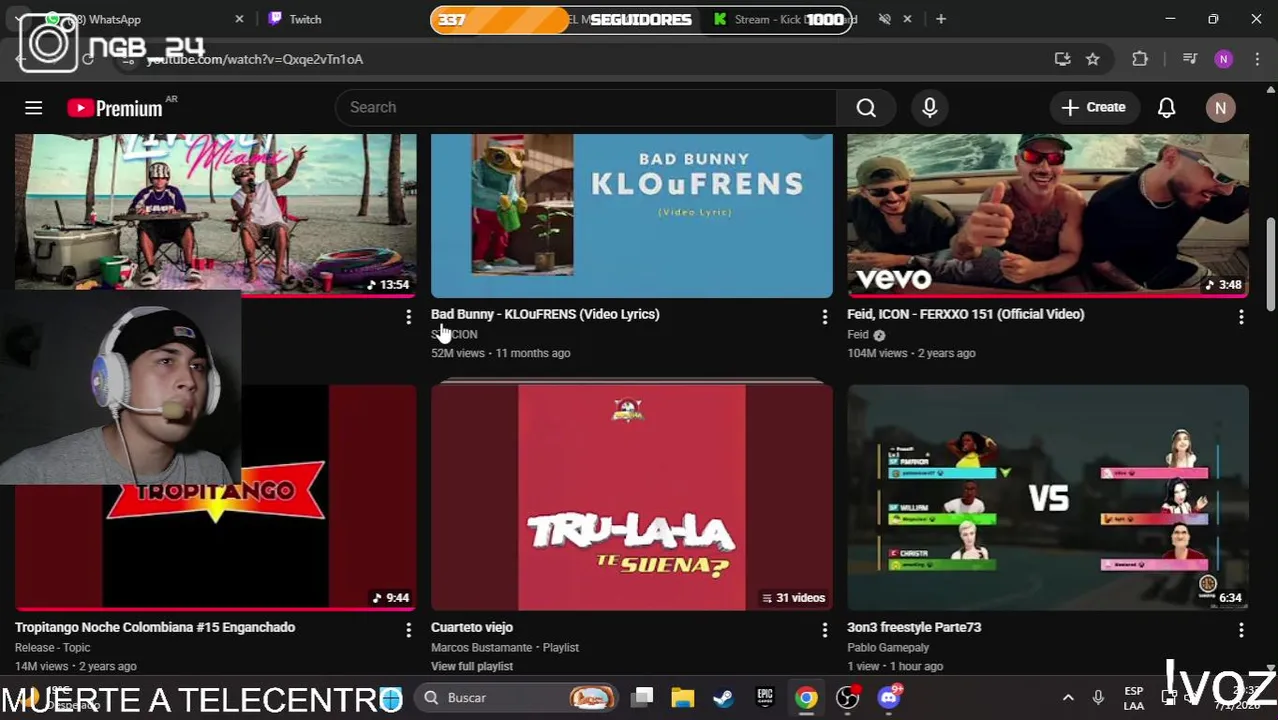The image size is (1278, 720).
Task: Click the 31 videos playlist badge
Action: tap(793, 598)
